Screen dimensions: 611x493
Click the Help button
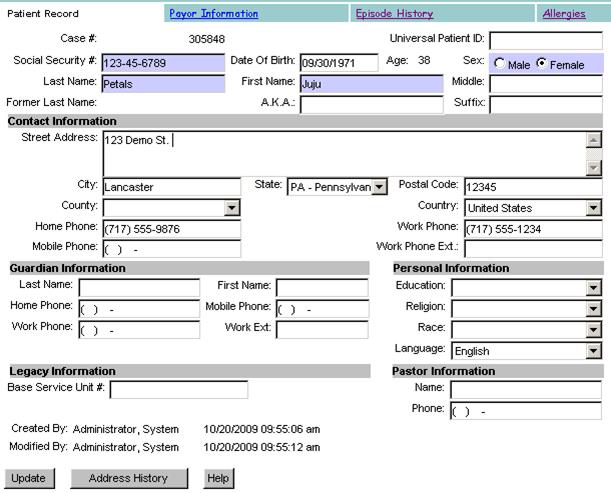(x=218, y=478)
